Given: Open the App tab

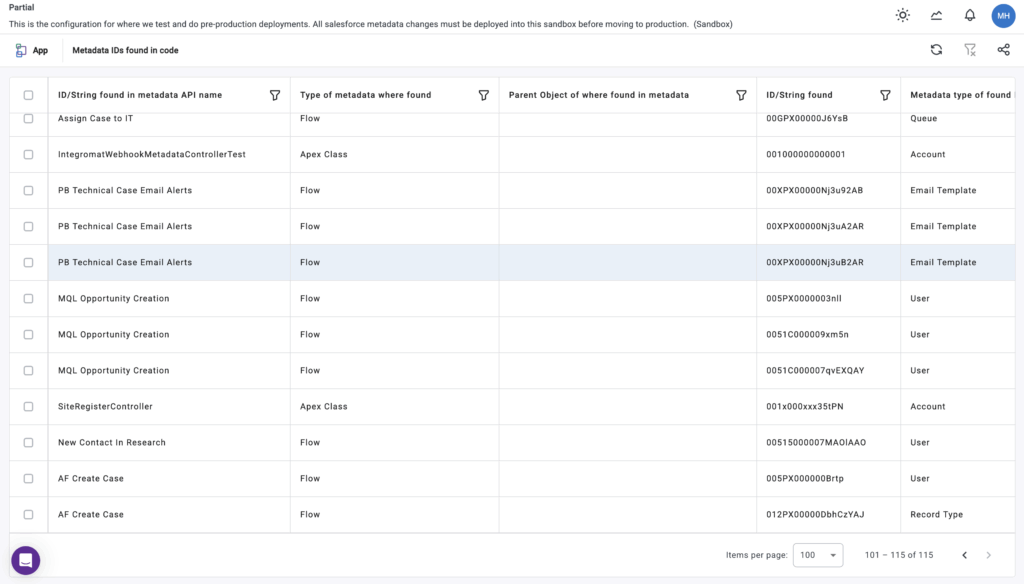Looking at the screenshot, I should point(32,50).
